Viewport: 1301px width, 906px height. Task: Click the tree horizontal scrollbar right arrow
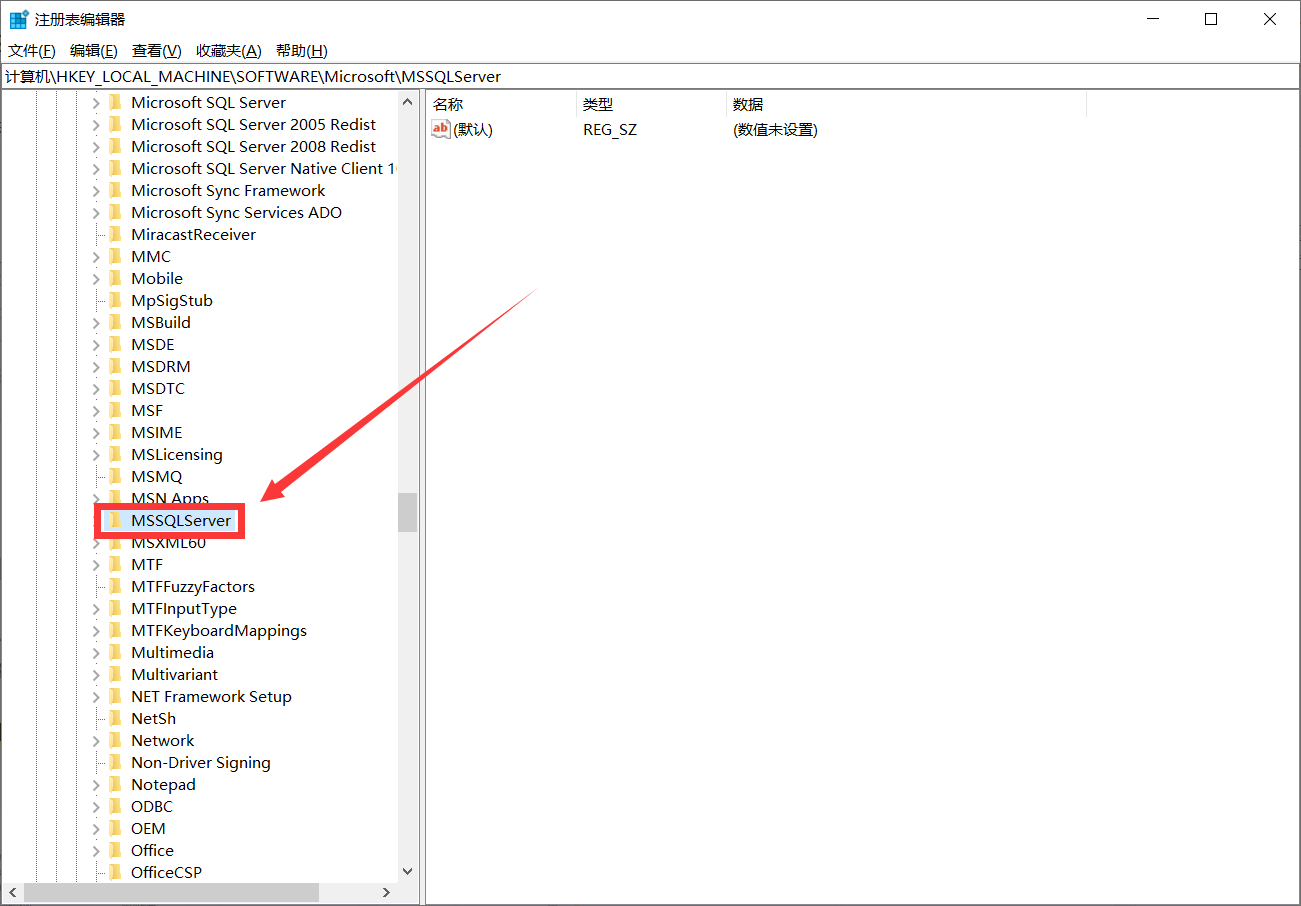pyautogui.click(x=388, y=892)
